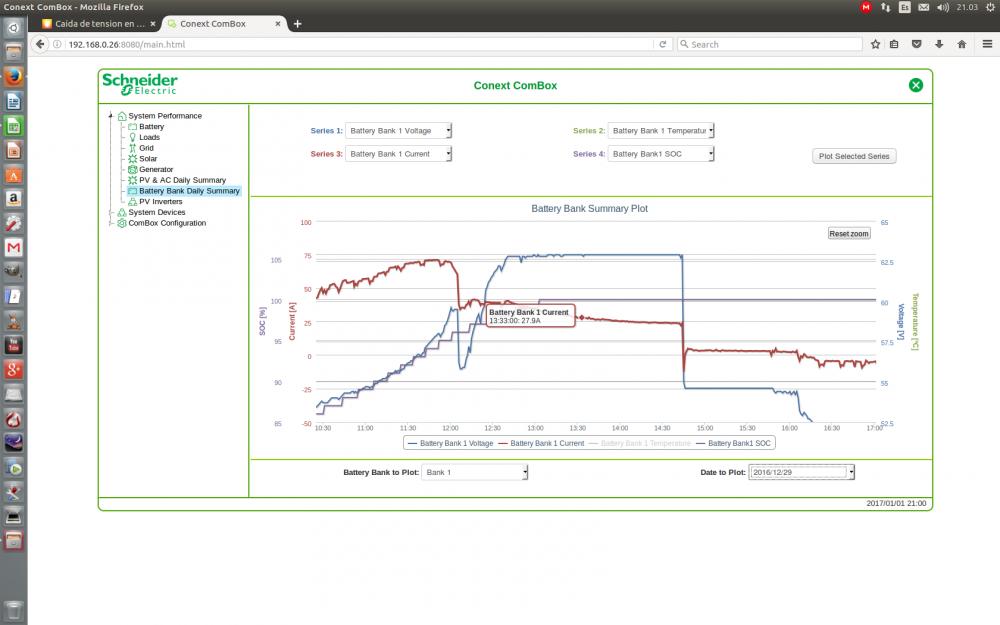Viewport: 1000px width, 625px height.
Task: Click the Battery icon in the tree
Action: click(x=133, y=127)
